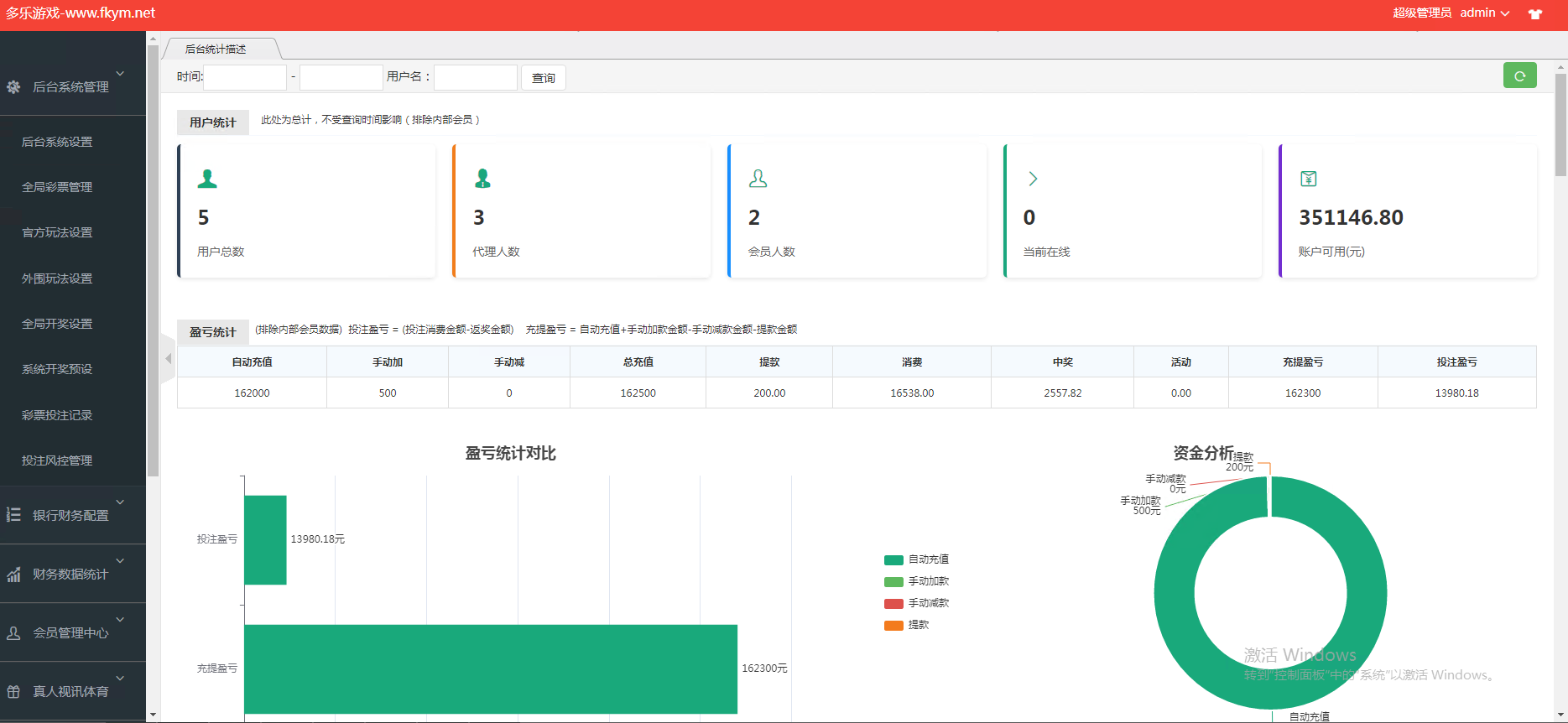Focus the end time input field
This screenshot has width=1568, height=723.
(x=341, y=77)
